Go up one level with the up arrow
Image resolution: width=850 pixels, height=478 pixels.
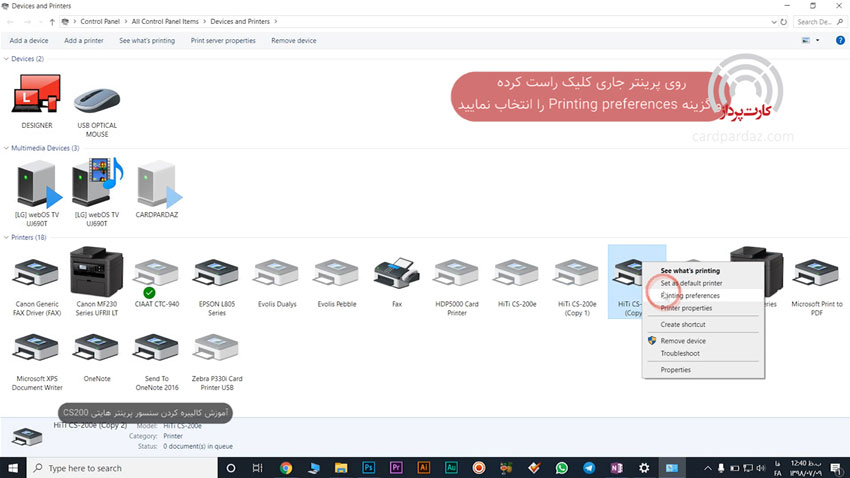tap(52, 22)
